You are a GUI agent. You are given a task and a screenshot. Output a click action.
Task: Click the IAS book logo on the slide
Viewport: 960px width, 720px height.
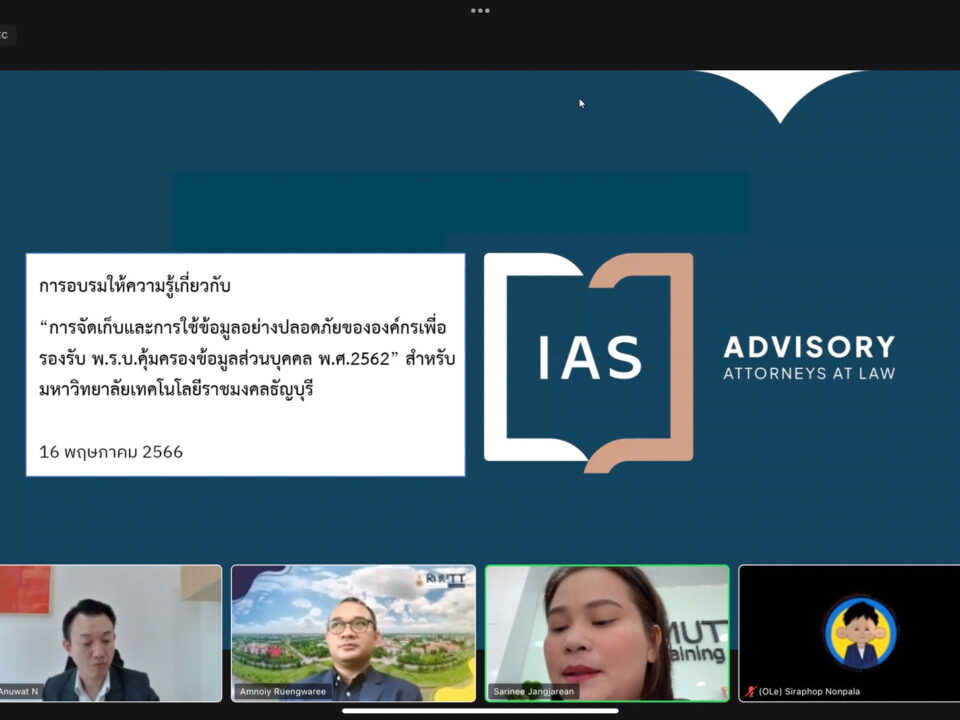pos(588,362)
